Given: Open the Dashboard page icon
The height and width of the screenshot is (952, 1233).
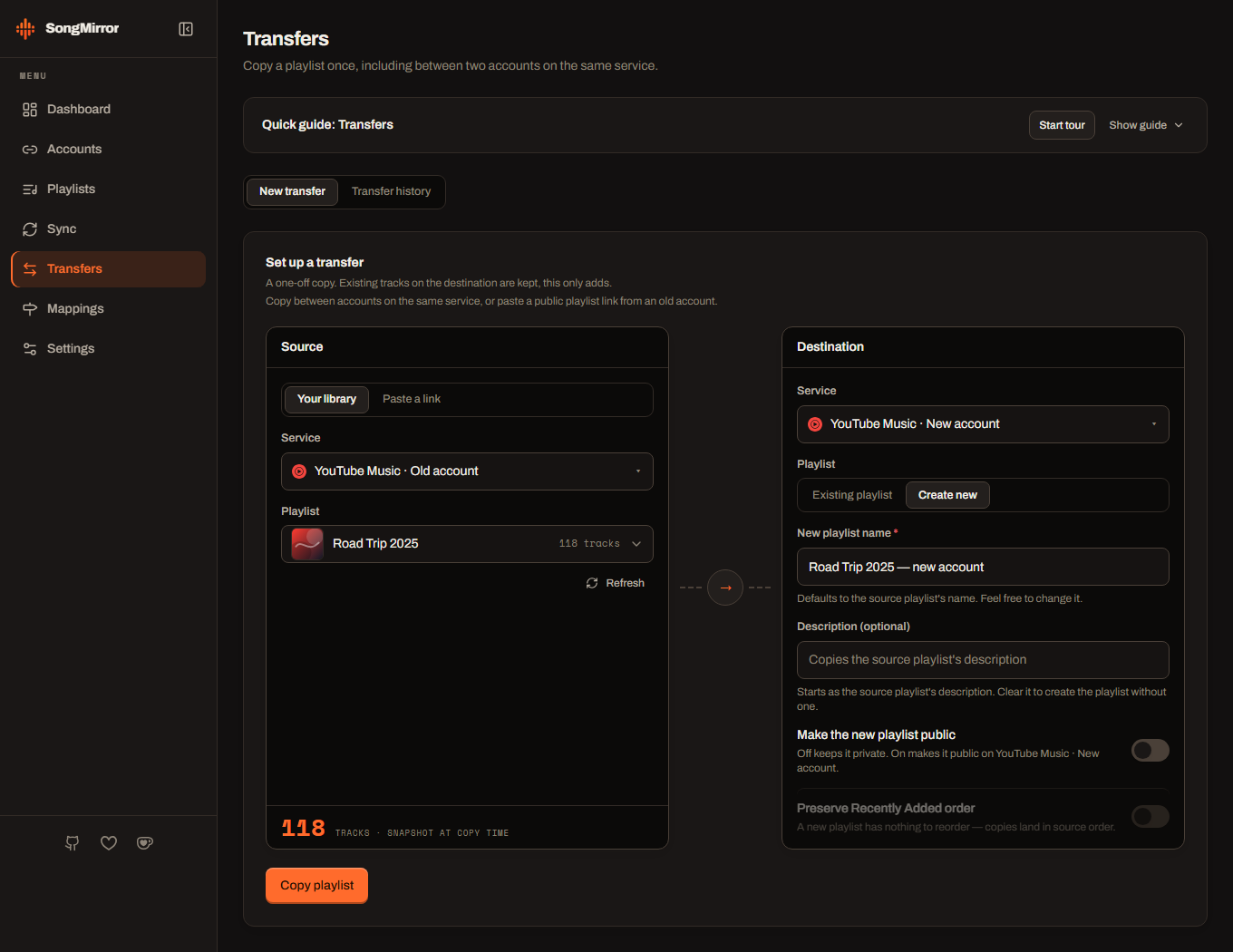Looking at the screenshot, I should pos(30,110).
